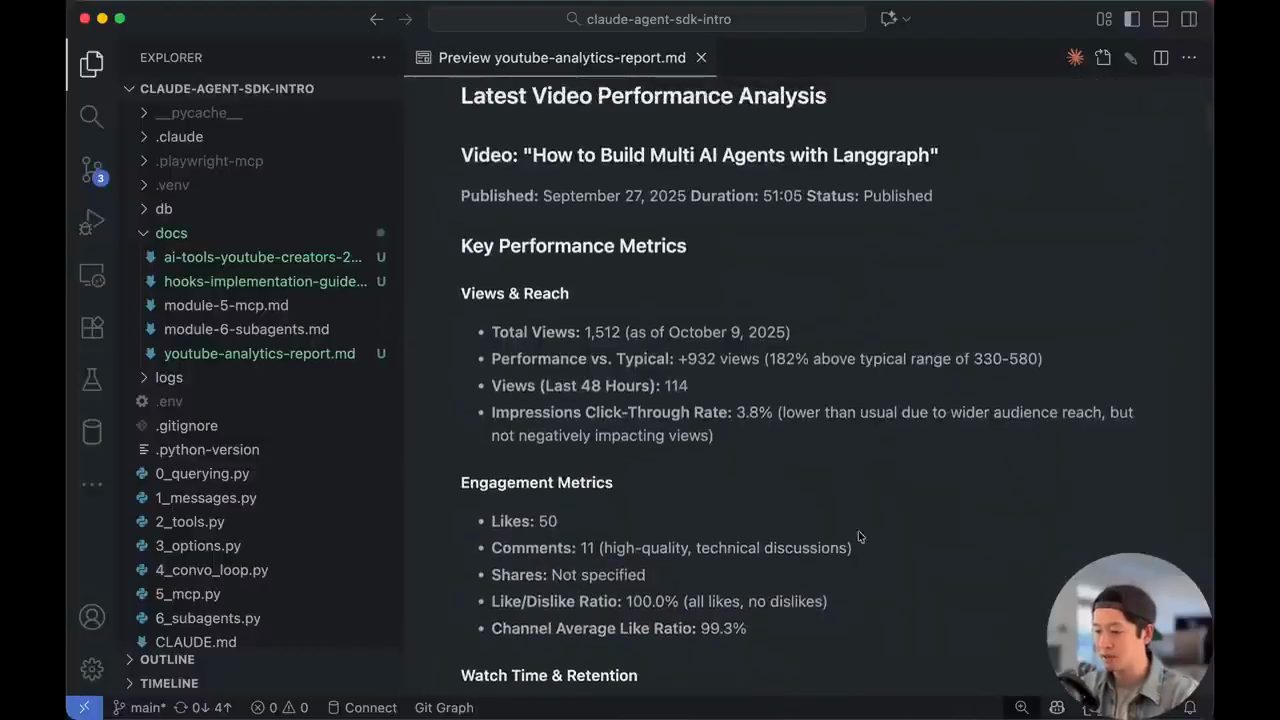The height and width of the screenshot is (720, 1280).
Task: Open Explorer Views and More Actions menu
Action: click(378, 58)
